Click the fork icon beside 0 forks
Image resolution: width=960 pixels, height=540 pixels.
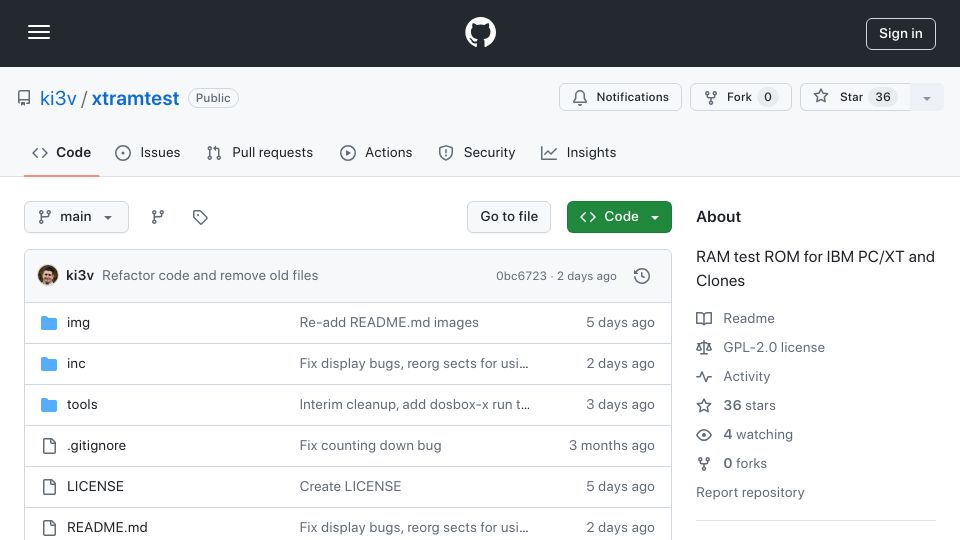click(704, 463)
